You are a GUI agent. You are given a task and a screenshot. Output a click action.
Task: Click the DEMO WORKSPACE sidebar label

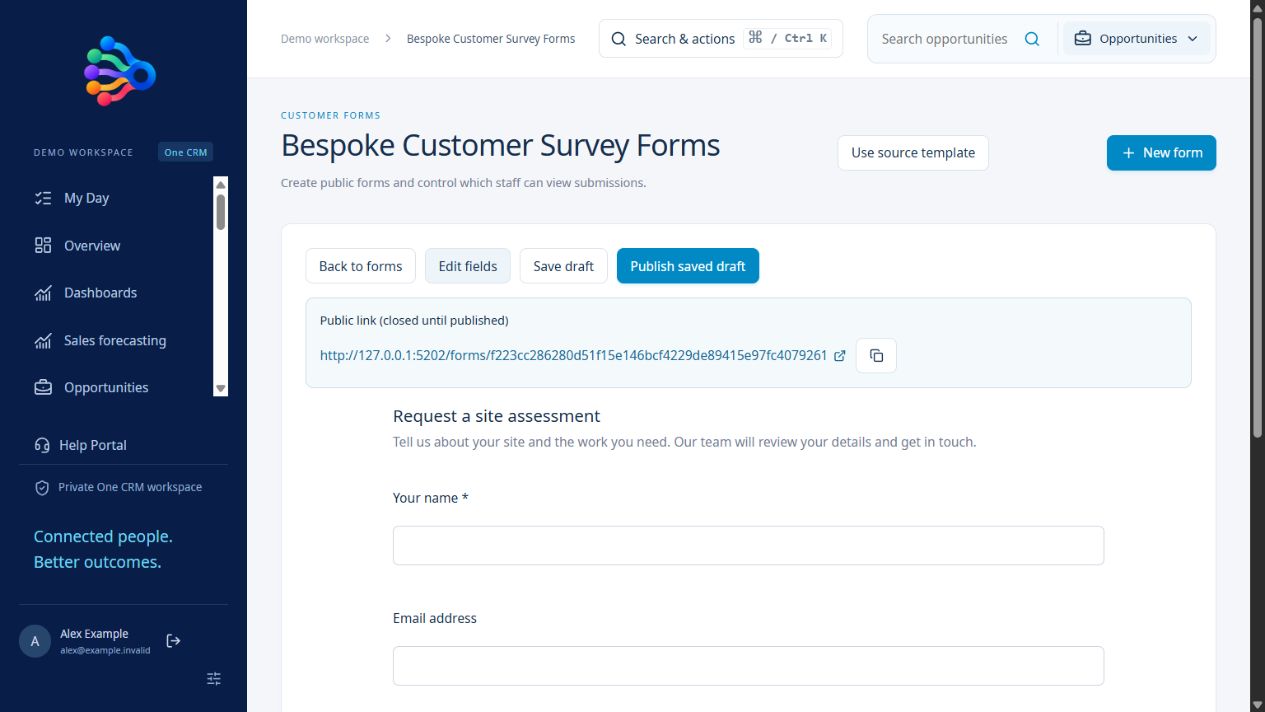tap(83, 153)
